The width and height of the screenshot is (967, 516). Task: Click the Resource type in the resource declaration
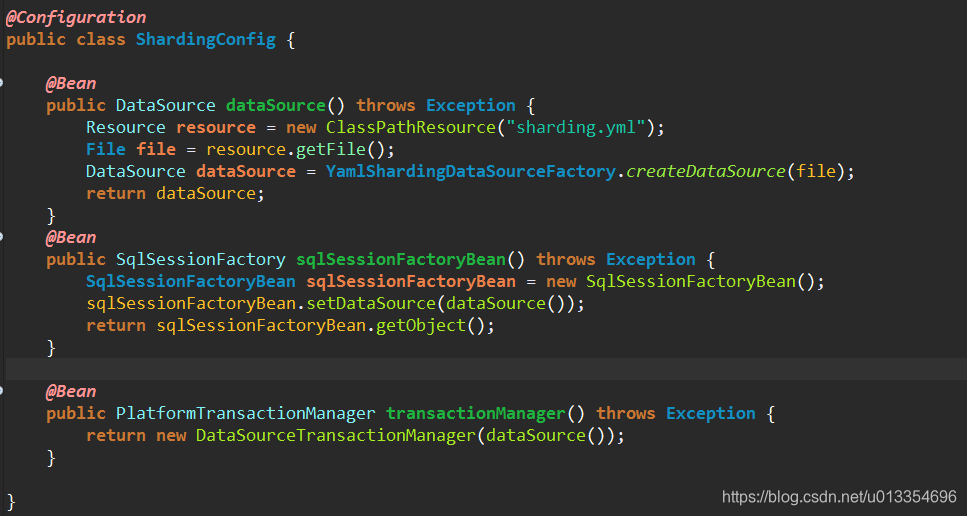coord(126,128)
